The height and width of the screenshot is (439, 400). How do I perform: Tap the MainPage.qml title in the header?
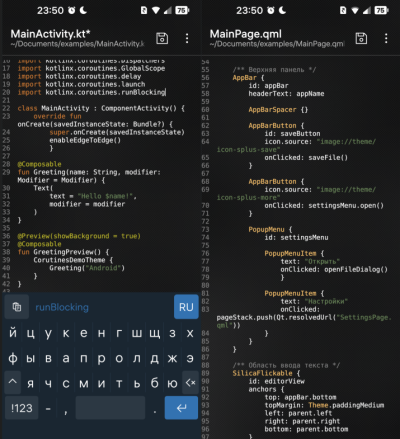pos(246,34)
